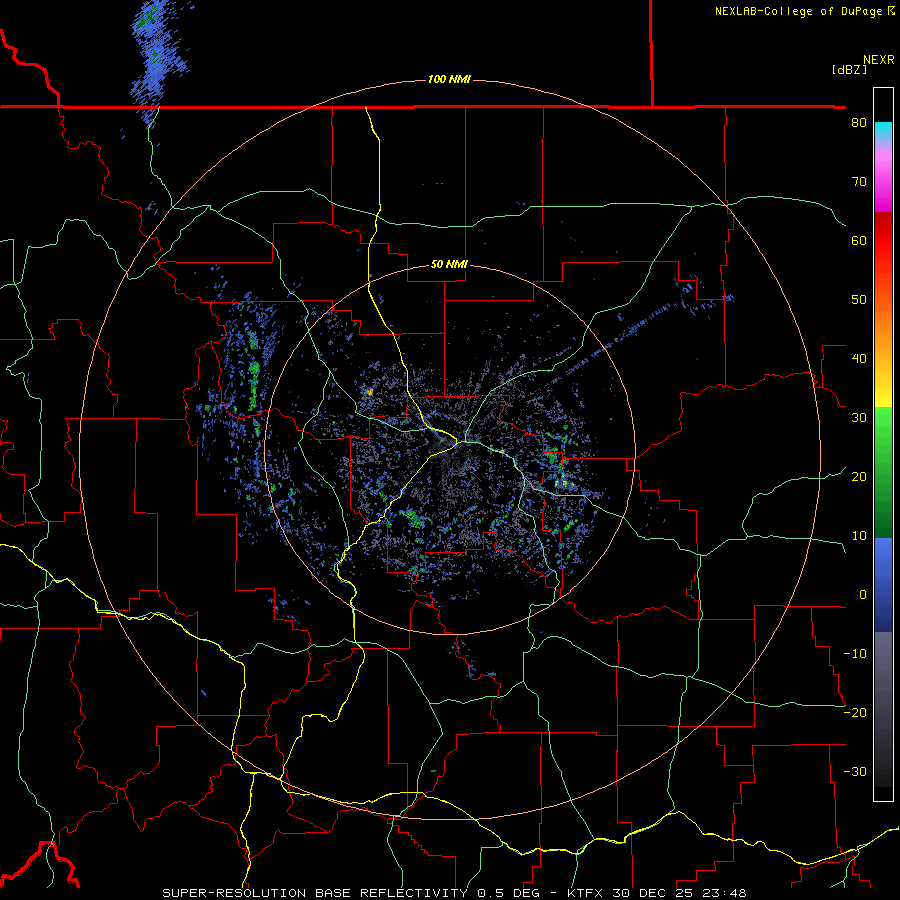The height and width of the screenshot is (900, 900).
Task: Click the NEXR label above color scale
Action: coord(878,59)
